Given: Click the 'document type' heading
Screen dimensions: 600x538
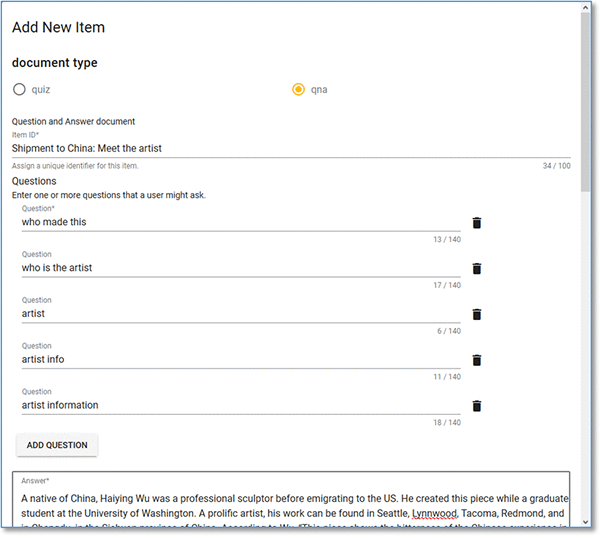Looking at the screenshot, I should pos(55,62).
